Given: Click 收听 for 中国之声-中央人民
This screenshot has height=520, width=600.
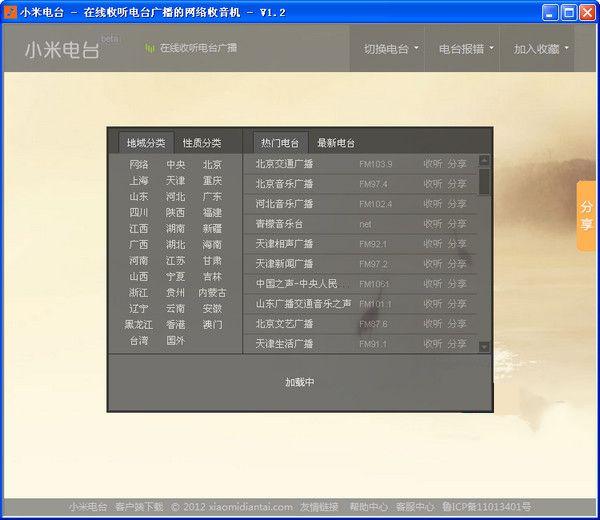Looking at the screenshot, I should point(433,284).
